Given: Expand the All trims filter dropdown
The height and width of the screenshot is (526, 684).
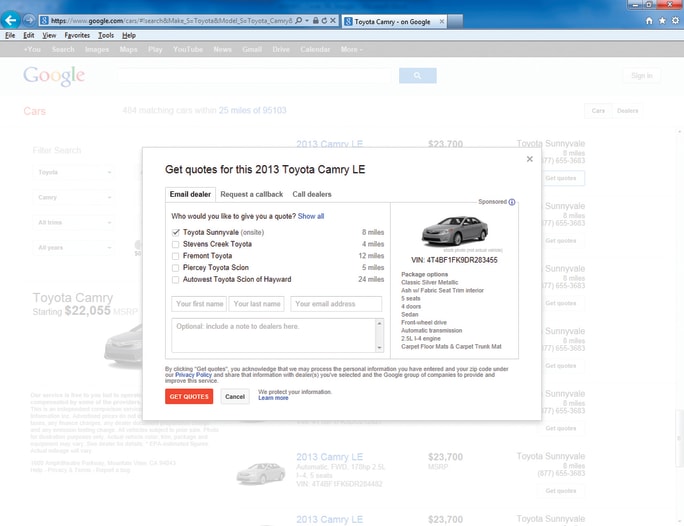Looking at the screenshot, I should (x=74, y=222).
